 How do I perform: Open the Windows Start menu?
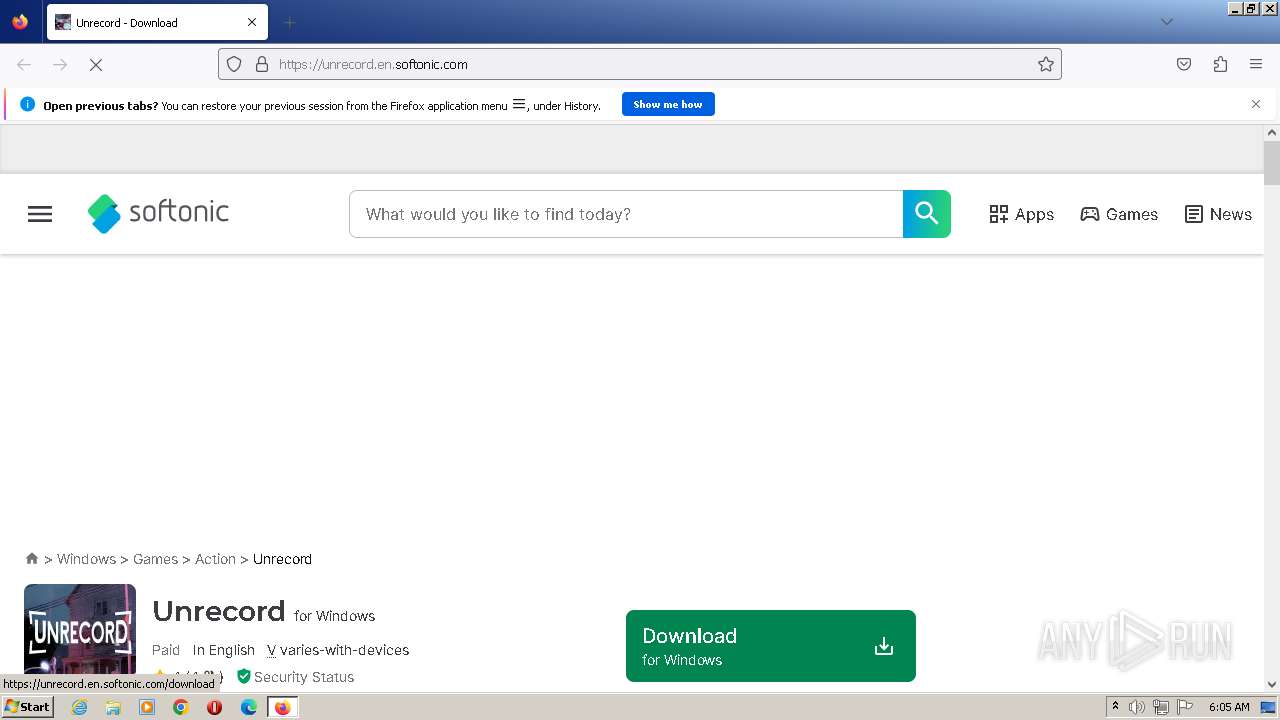coord(28,707)
